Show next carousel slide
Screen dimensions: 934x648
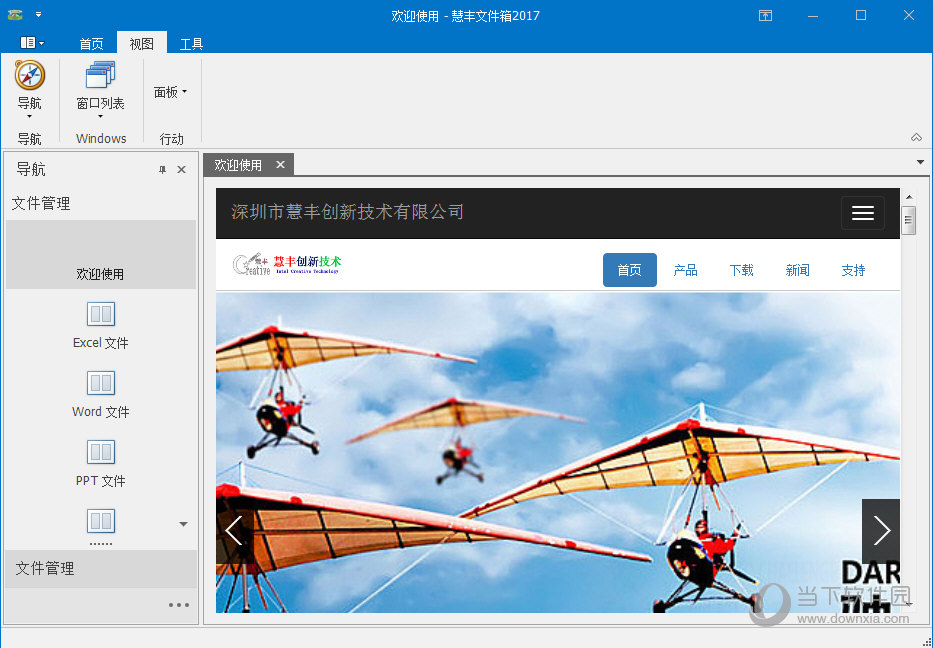(881, 530)
